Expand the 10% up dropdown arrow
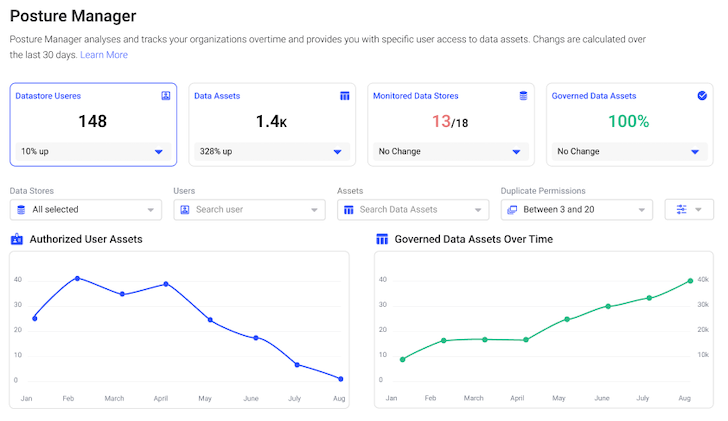Viewport: 728px width, 421px height. coord(159,152)
